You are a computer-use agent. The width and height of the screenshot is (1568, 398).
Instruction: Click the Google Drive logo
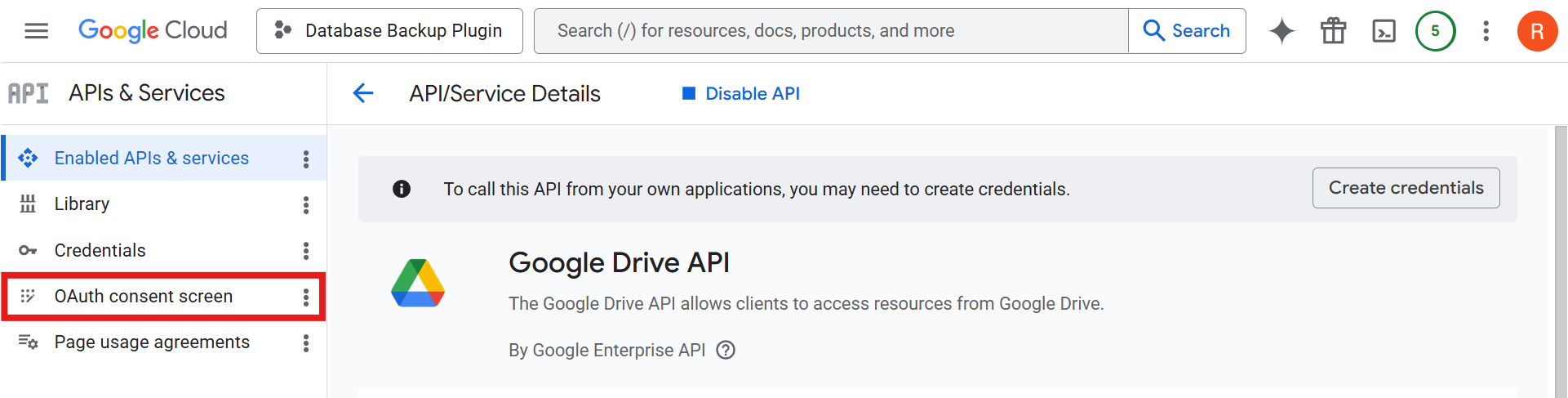click(418, 283)
